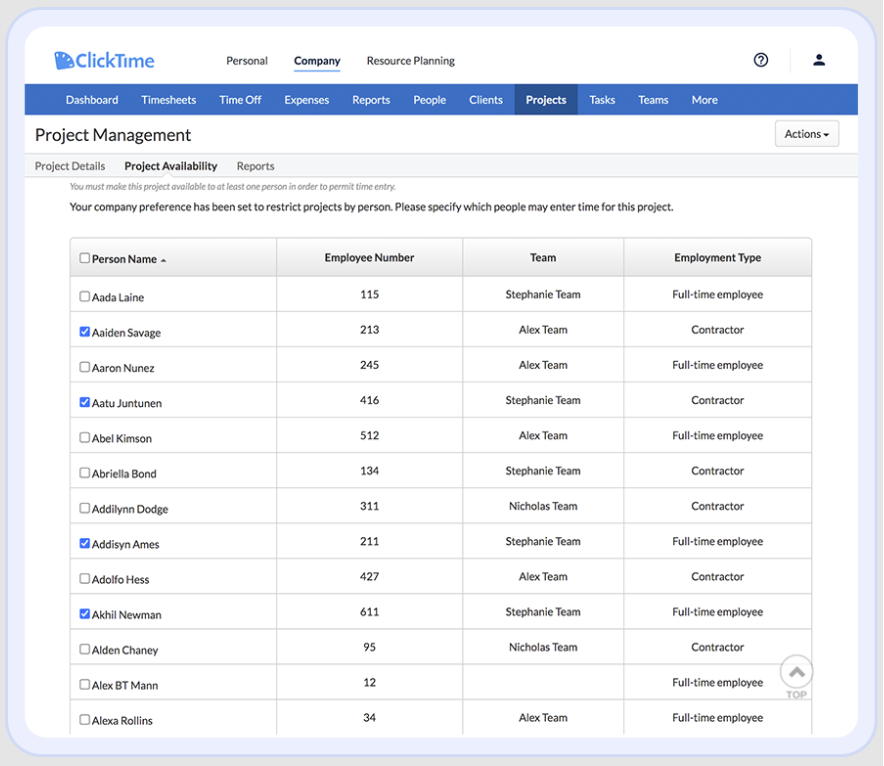The height and width of the screenshot is (766, 884).
Task: Check the Aada Laine checkbox
Action: (x=85, y=296)
